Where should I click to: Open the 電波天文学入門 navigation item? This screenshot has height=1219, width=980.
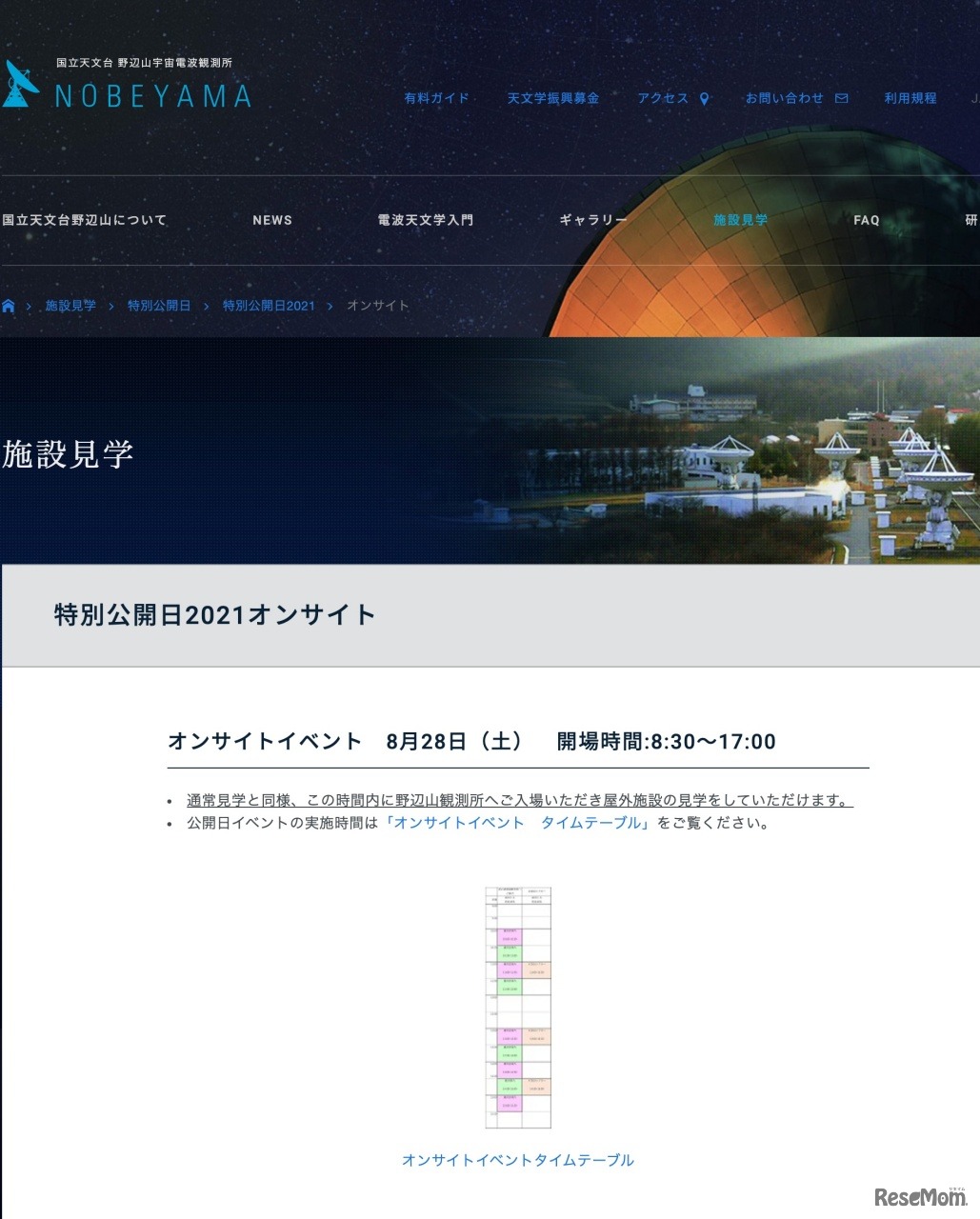[425, 220]
